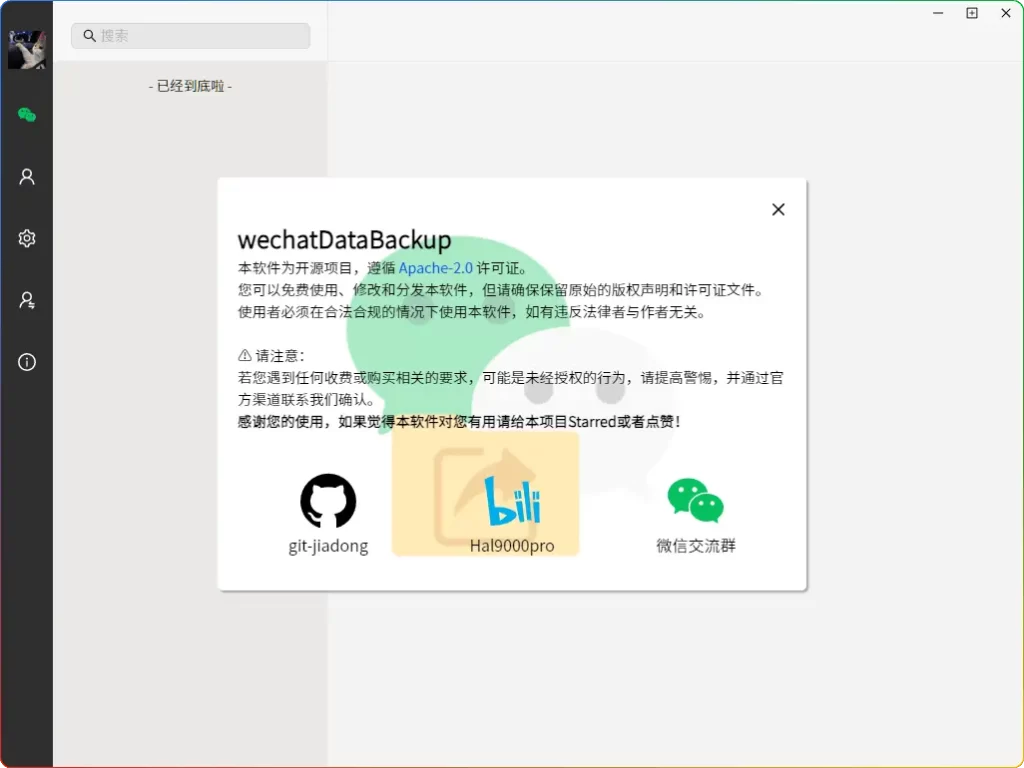Viewport: 1024px width, 768px height.
Task: Open the about info icon in sidebar
Action: [x=27, y=362]
